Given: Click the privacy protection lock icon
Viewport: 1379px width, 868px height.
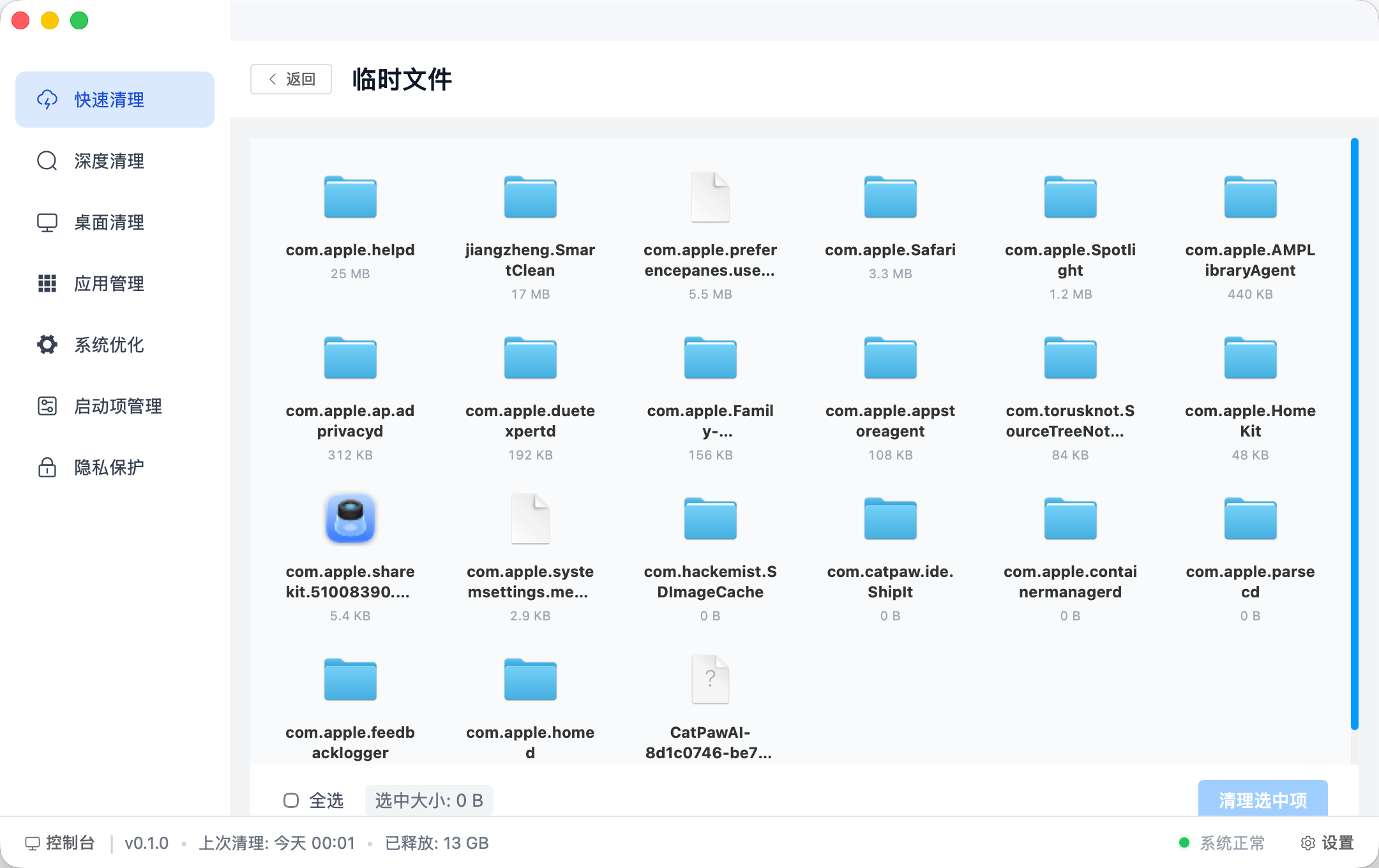Looking at the screenshot, I should click(x=47, y=467).
